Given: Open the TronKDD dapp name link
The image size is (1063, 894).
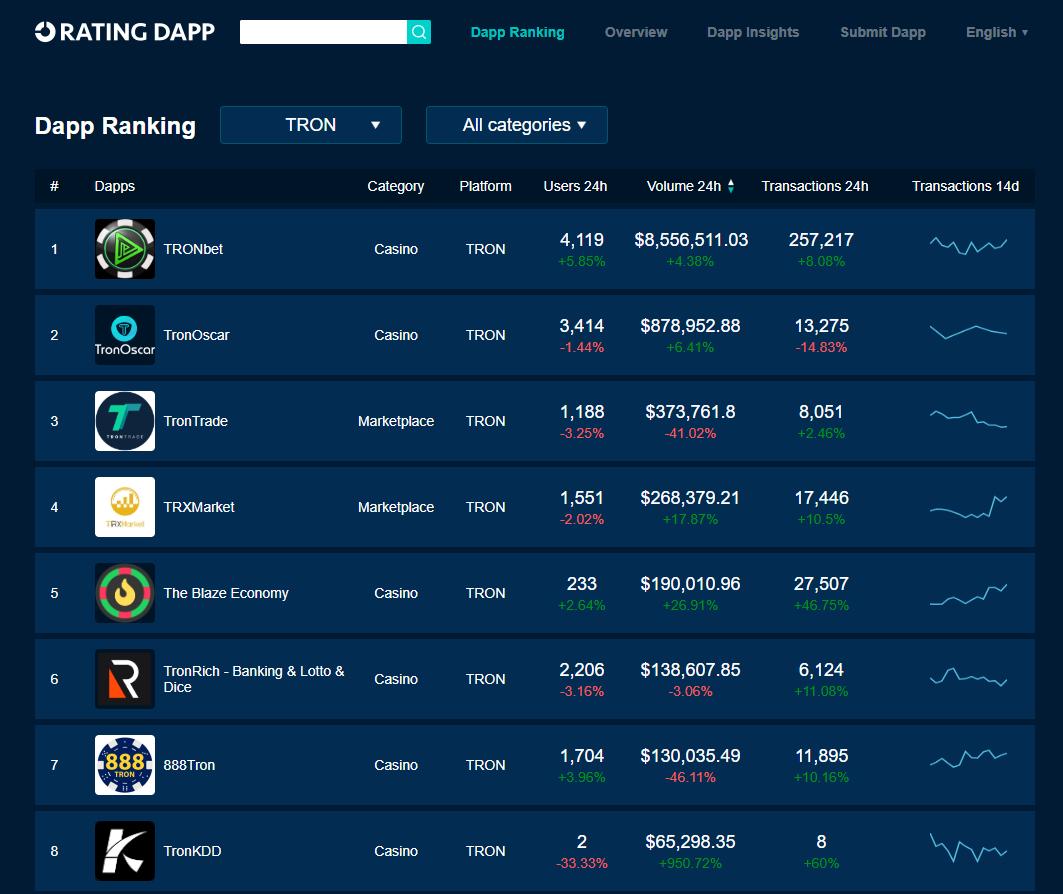Looking at the screenshot, I should [192, 851].
